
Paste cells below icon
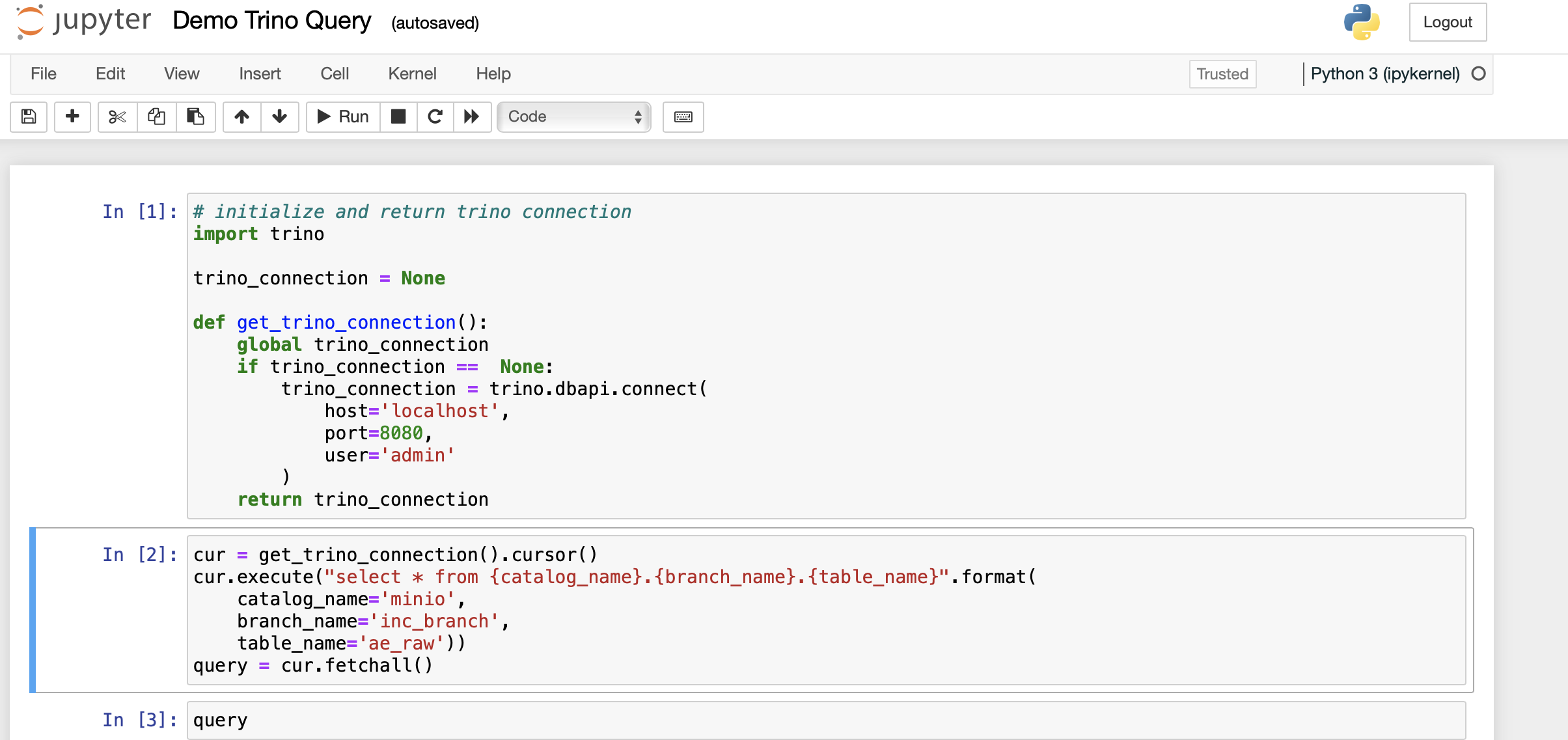click(x=195, y=116)
